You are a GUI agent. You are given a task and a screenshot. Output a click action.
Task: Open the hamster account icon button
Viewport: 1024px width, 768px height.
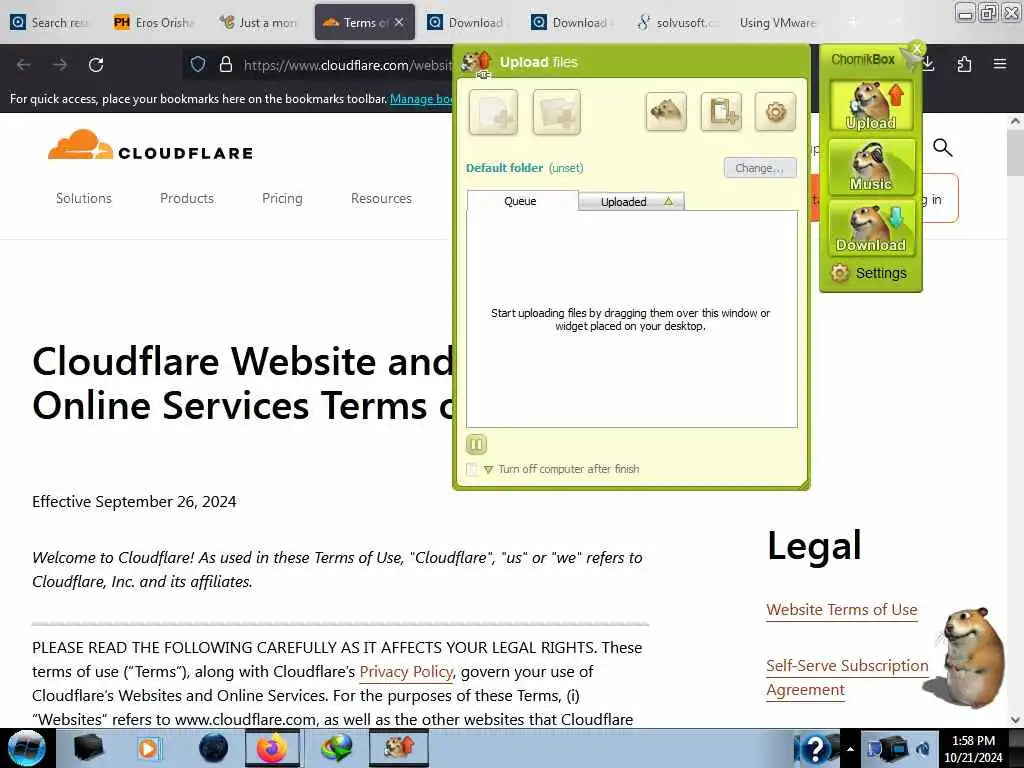pyautogui.click(x=665, y=112)
